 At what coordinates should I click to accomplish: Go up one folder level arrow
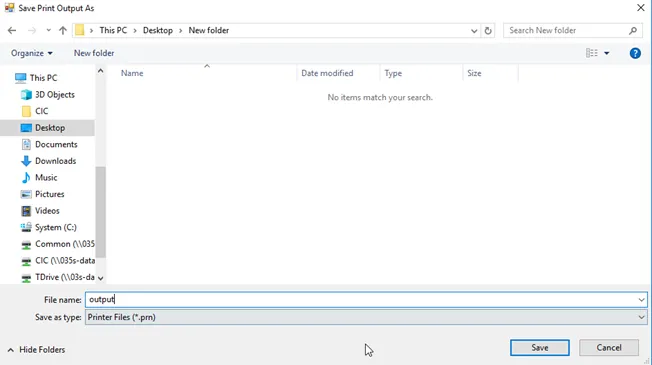pos(63,30)
